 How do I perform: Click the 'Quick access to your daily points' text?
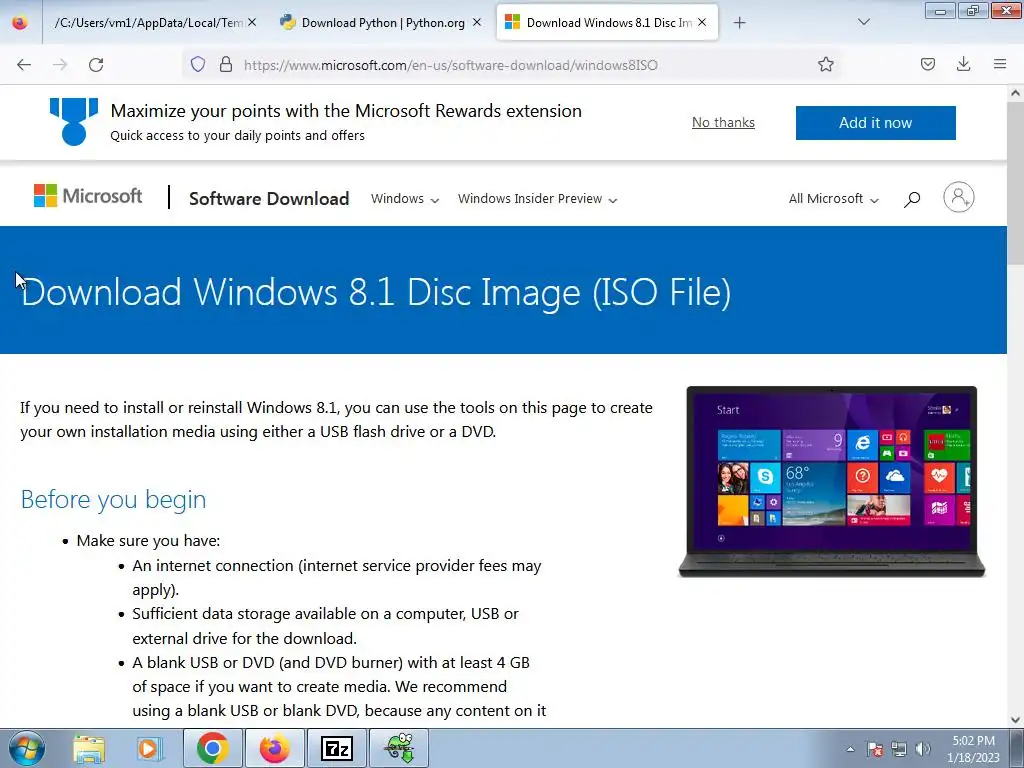click(237, 136)
